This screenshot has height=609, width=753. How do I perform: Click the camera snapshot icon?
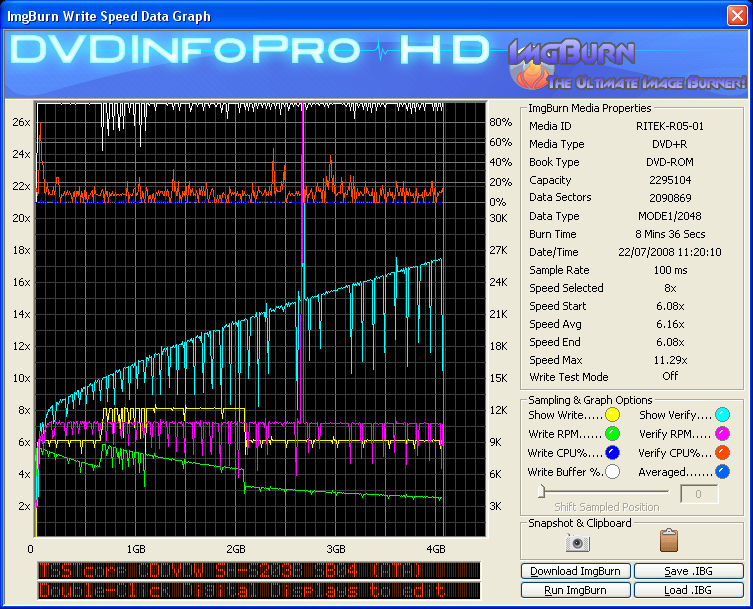(x=578, y=542)
